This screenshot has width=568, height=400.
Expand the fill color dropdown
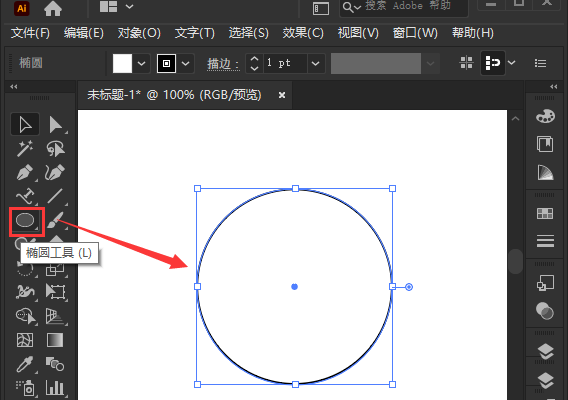[x=142, y=63]
